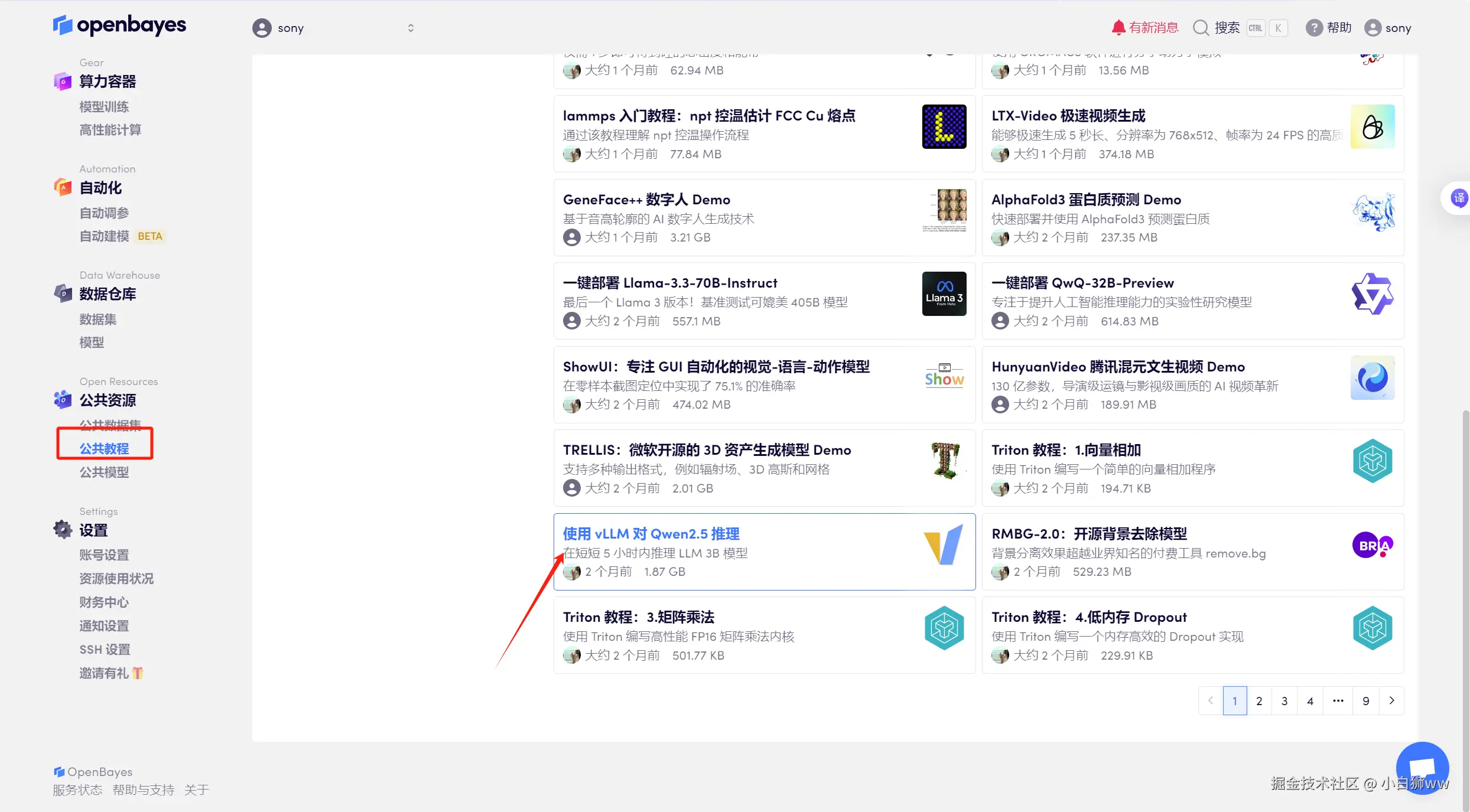
Task: Open 公共模型 sidebar item
Action: point(105,472)
